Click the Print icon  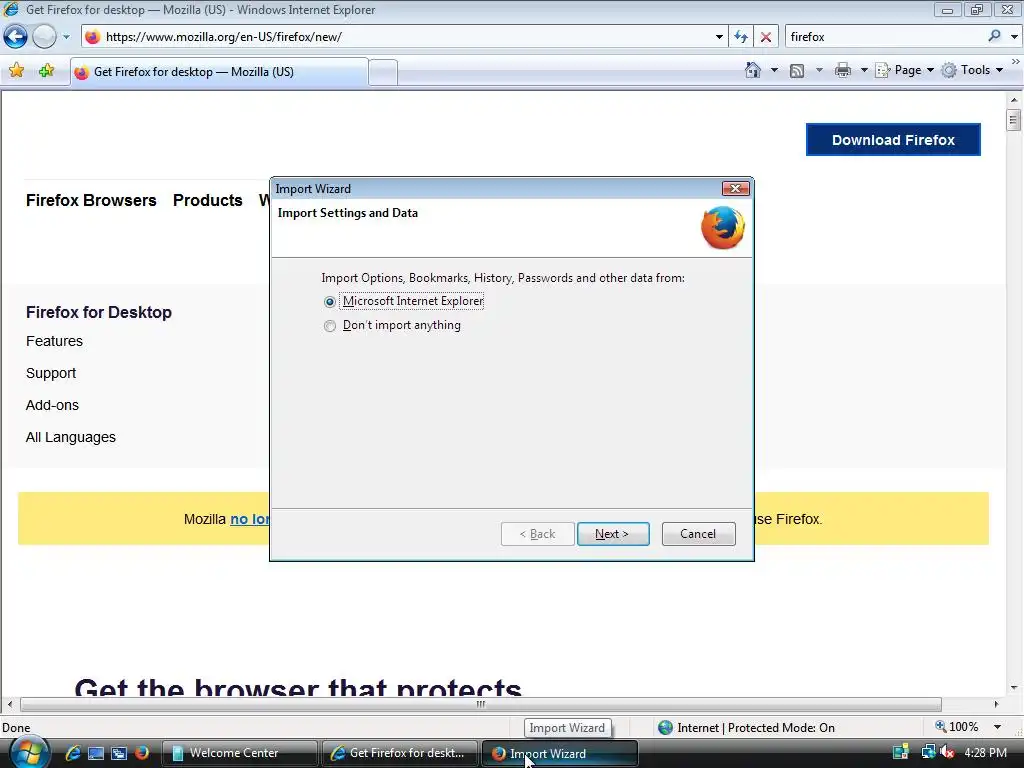point(843,70)
